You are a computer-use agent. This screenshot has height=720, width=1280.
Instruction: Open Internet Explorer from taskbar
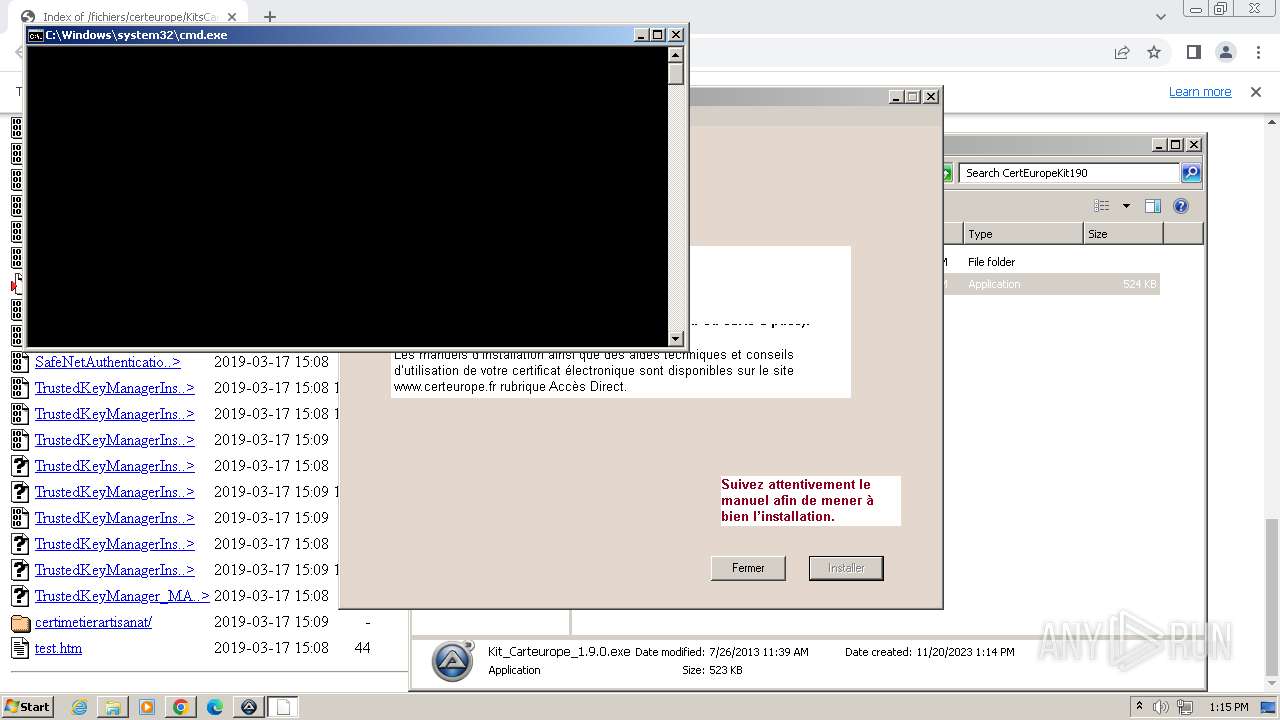point(79,707)
